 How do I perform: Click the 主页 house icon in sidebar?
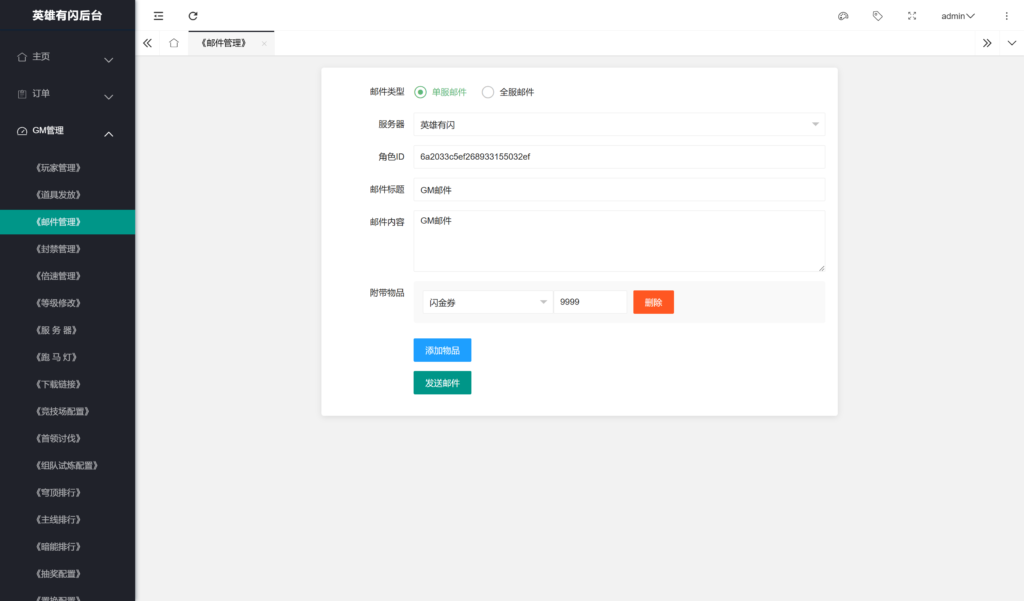(x=22, y=57)
